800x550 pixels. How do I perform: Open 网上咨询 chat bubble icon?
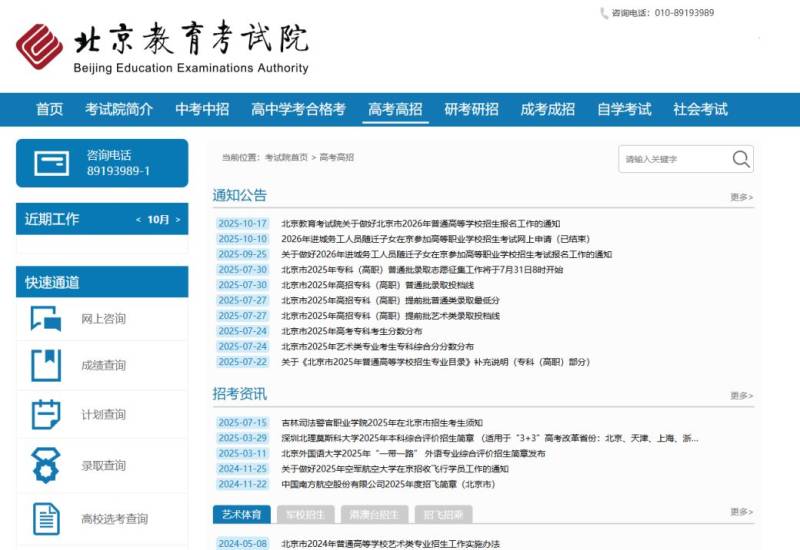[x=46, y=319]
